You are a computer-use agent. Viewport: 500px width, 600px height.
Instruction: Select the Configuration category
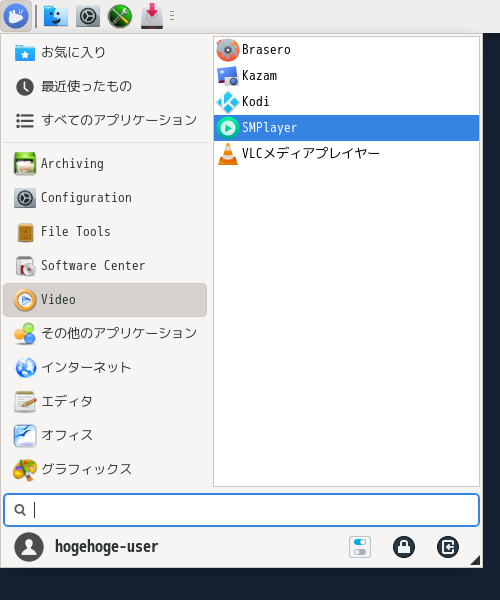pos(105,198)
